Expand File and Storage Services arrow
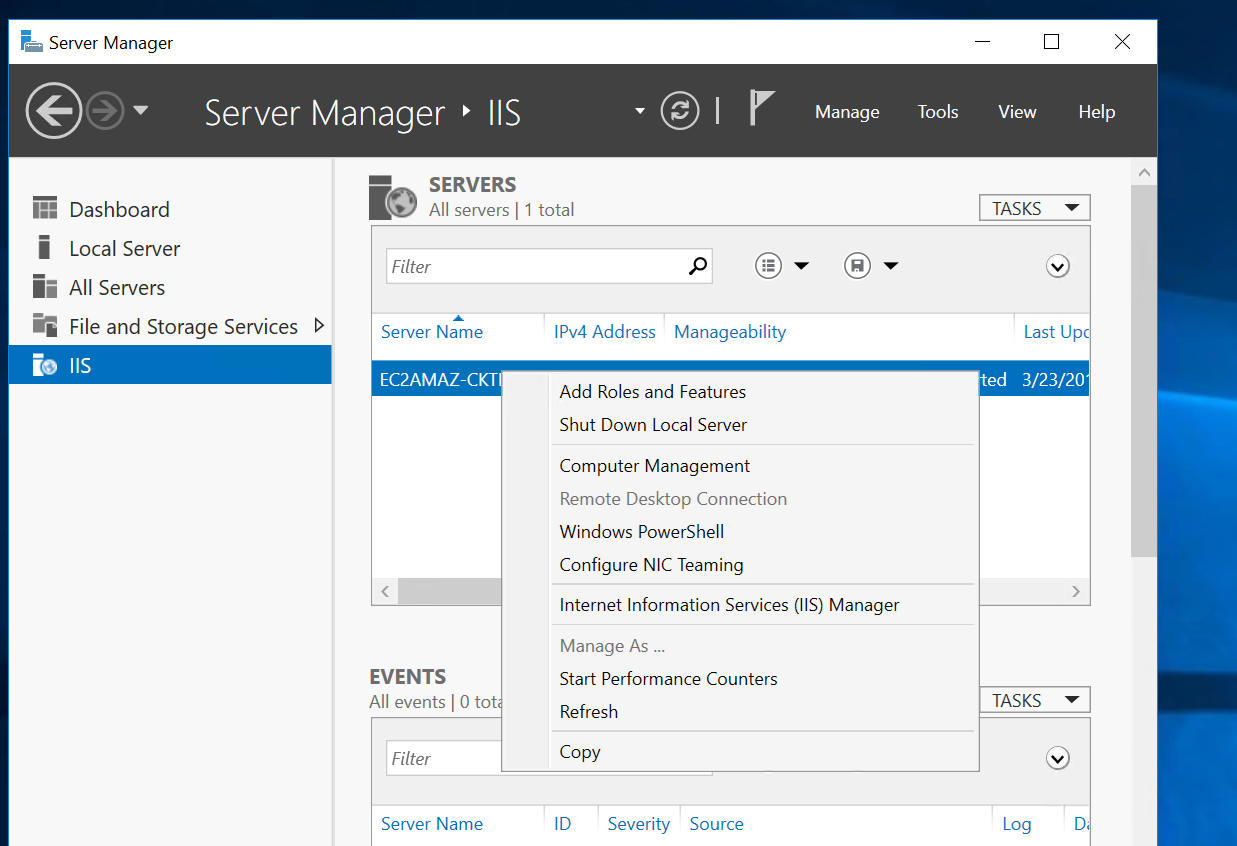Screen dimensions: 1237x846 click(x=319, y=325)
